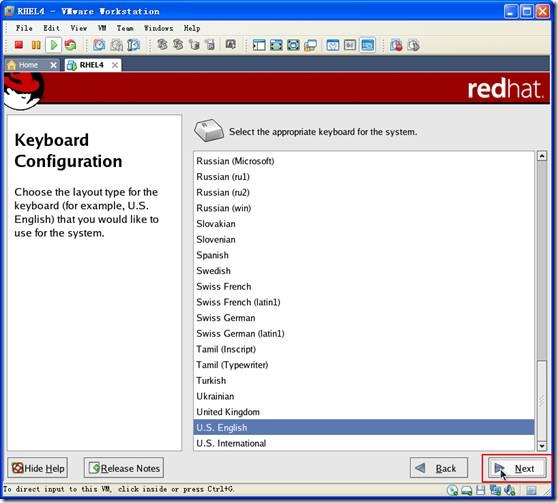Click the Reset virtual machine icon
This screenshot has width=558, height=503.
click(x=70, y=45)
